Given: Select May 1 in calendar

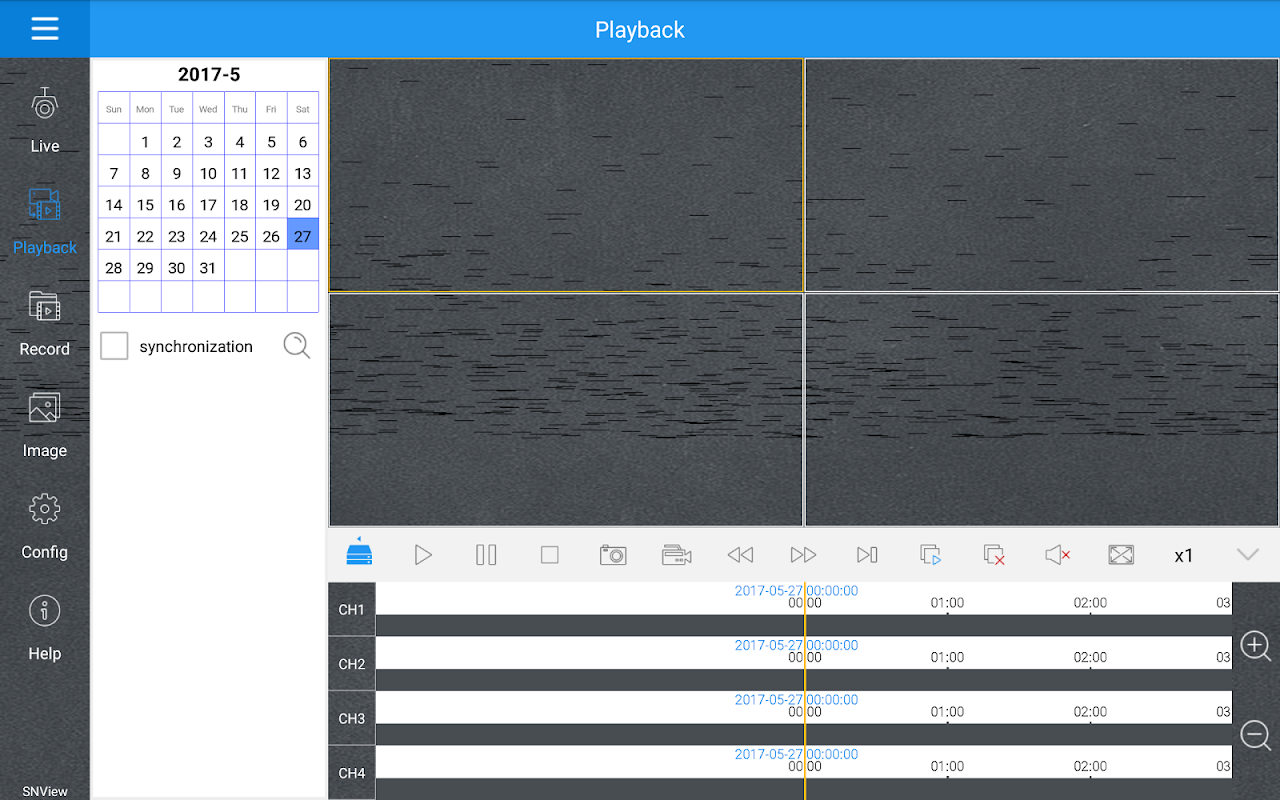Looking at the screenshot, I should click(145, 142).
